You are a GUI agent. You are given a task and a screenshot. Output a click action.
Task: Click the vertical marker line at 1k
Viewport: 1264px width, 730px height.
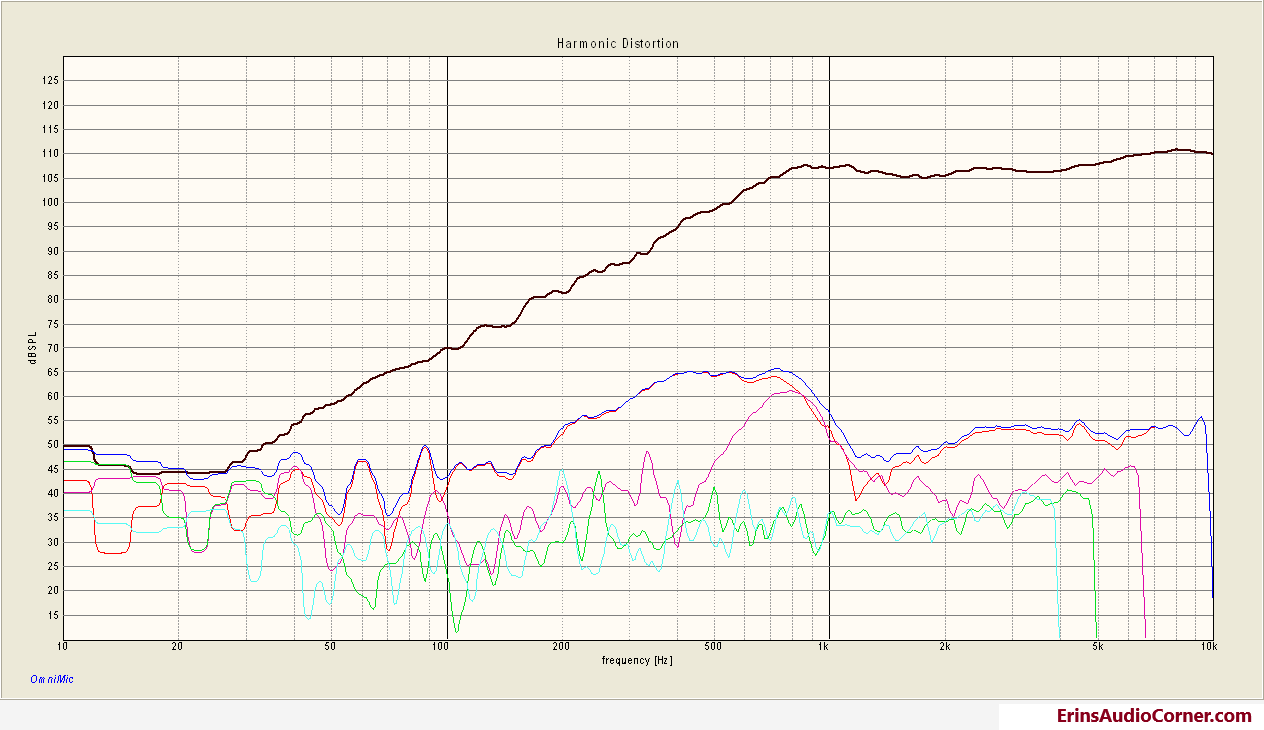[x=829, y=348]
